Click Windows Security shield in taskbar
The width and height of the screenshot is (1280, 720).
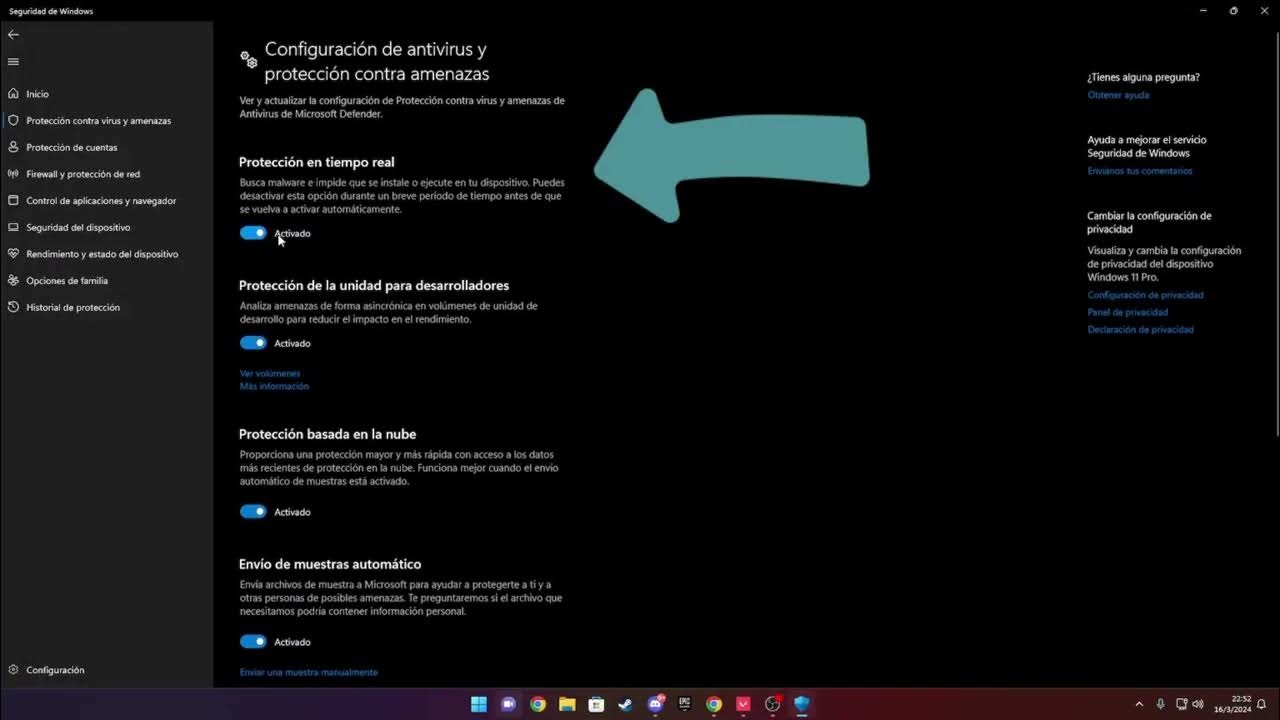click(801, 704)
